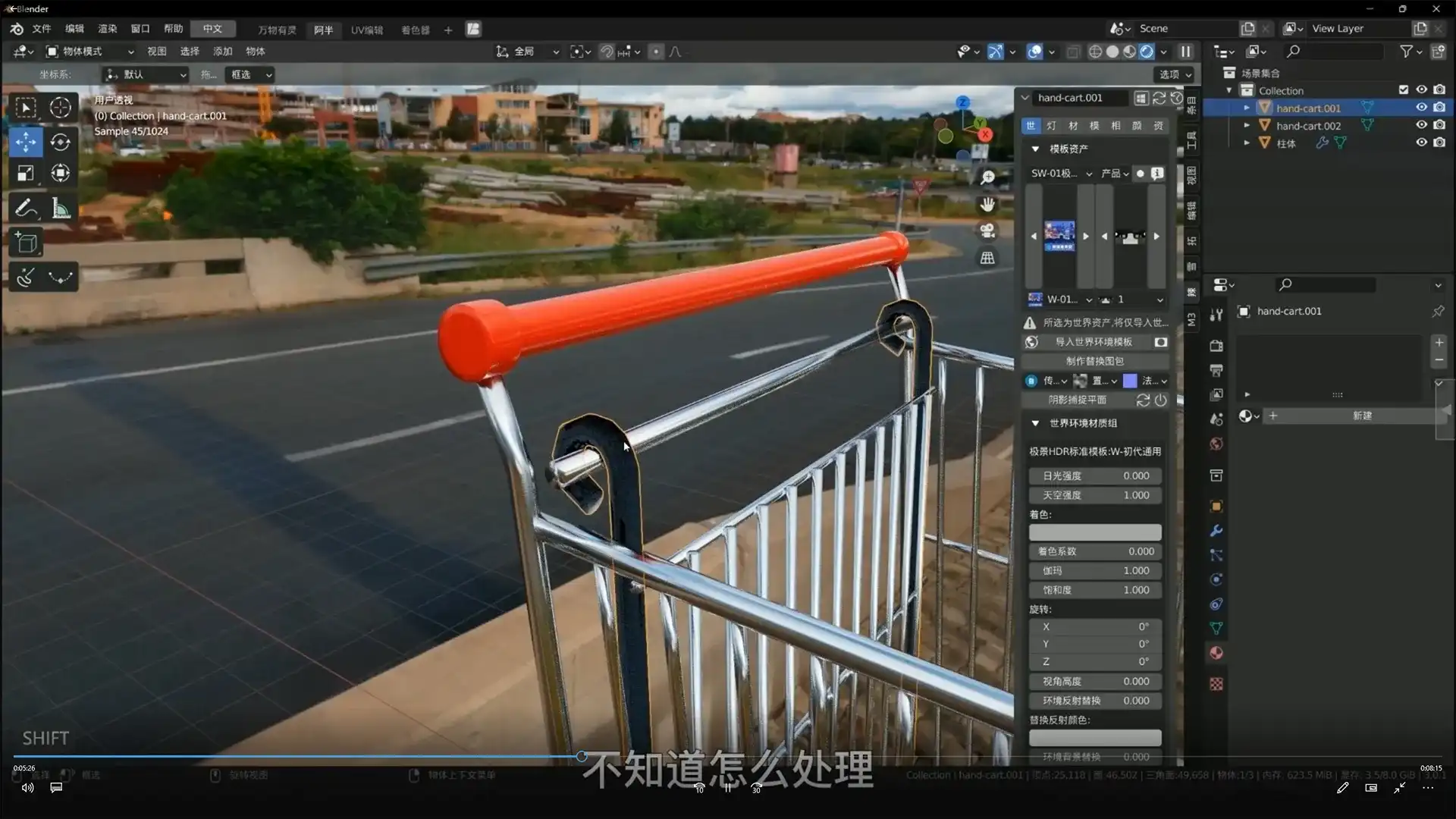Open the coordinate system 默认 dropdown

tap(144, 74)
